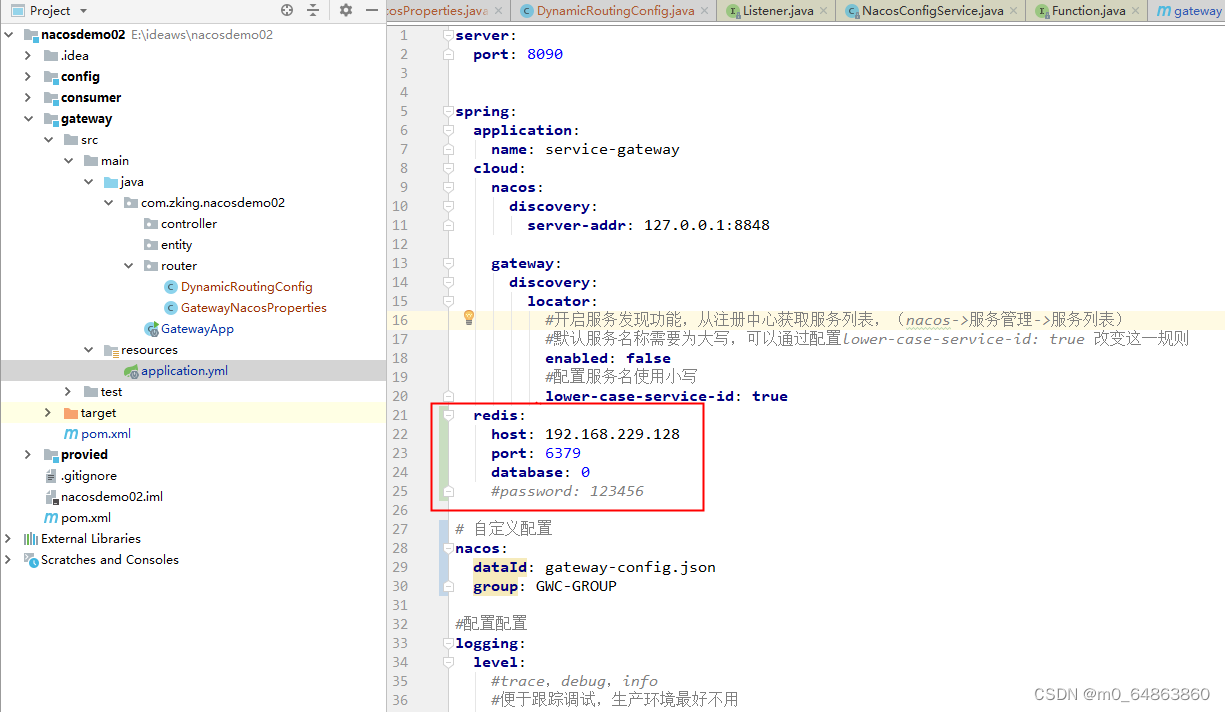Close the NacosConfigService.java tab
The width and height of the screenshot is (1225, 712).
pyautogui.click(x=1016, y=11)
